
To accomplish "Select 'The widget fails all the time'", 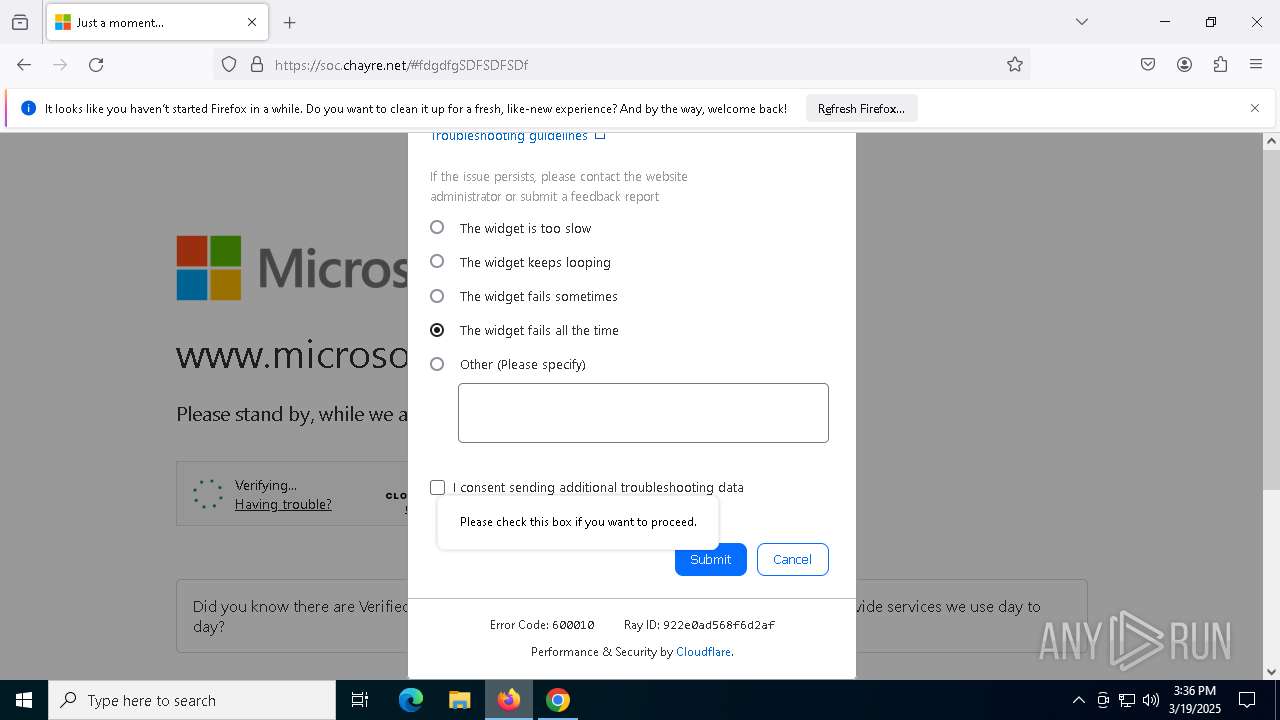I will (x=437, y=330).
